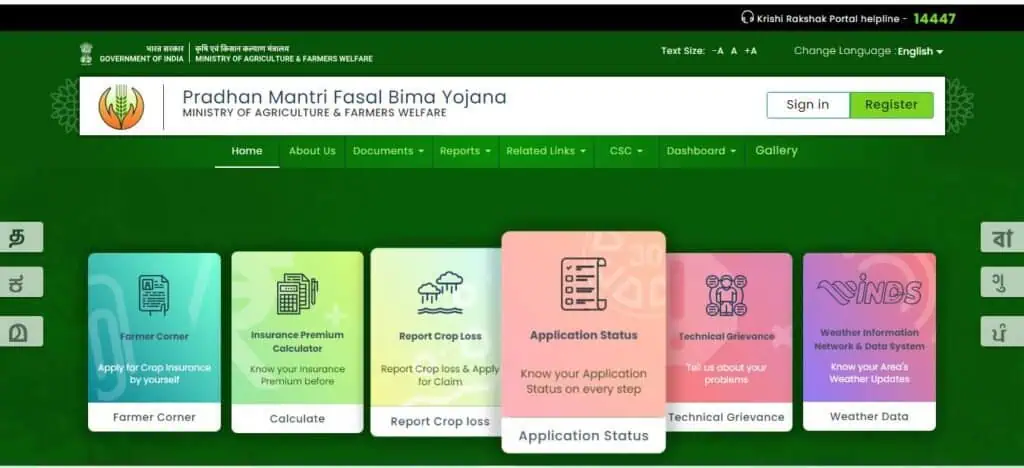Select the Kannada language tile
1024x468 pixels.
(x=20, y=282)
